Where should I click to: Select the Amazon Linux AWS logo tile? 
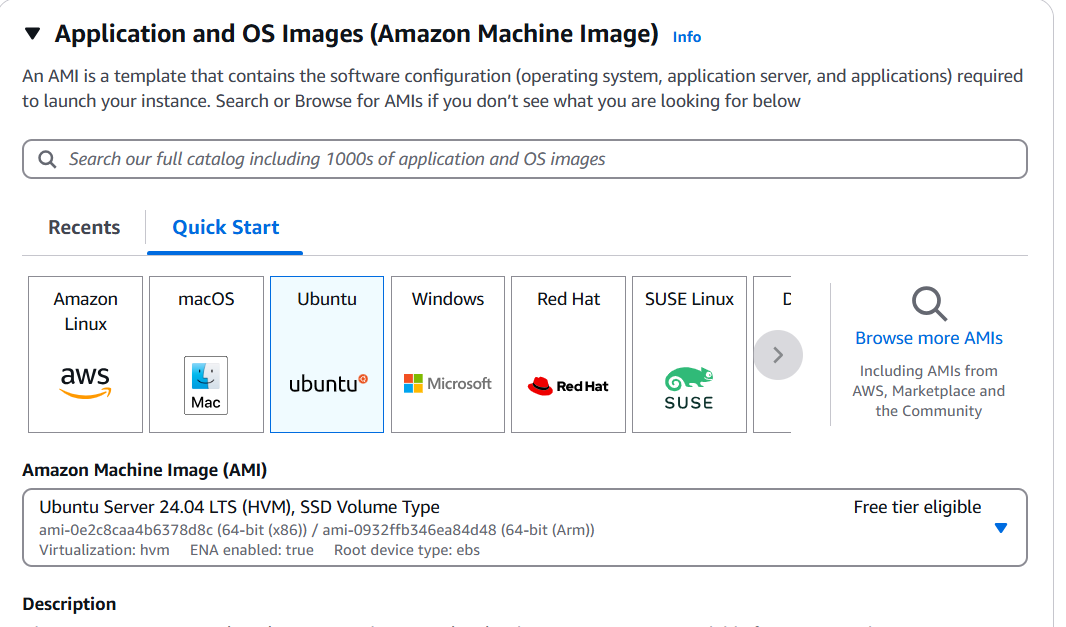coord(85,381)
